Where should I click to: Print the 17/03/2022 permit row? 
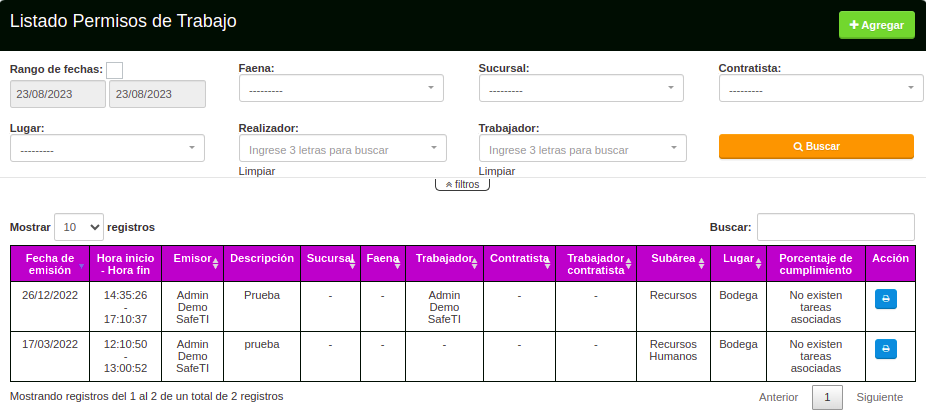click(886, 349)
